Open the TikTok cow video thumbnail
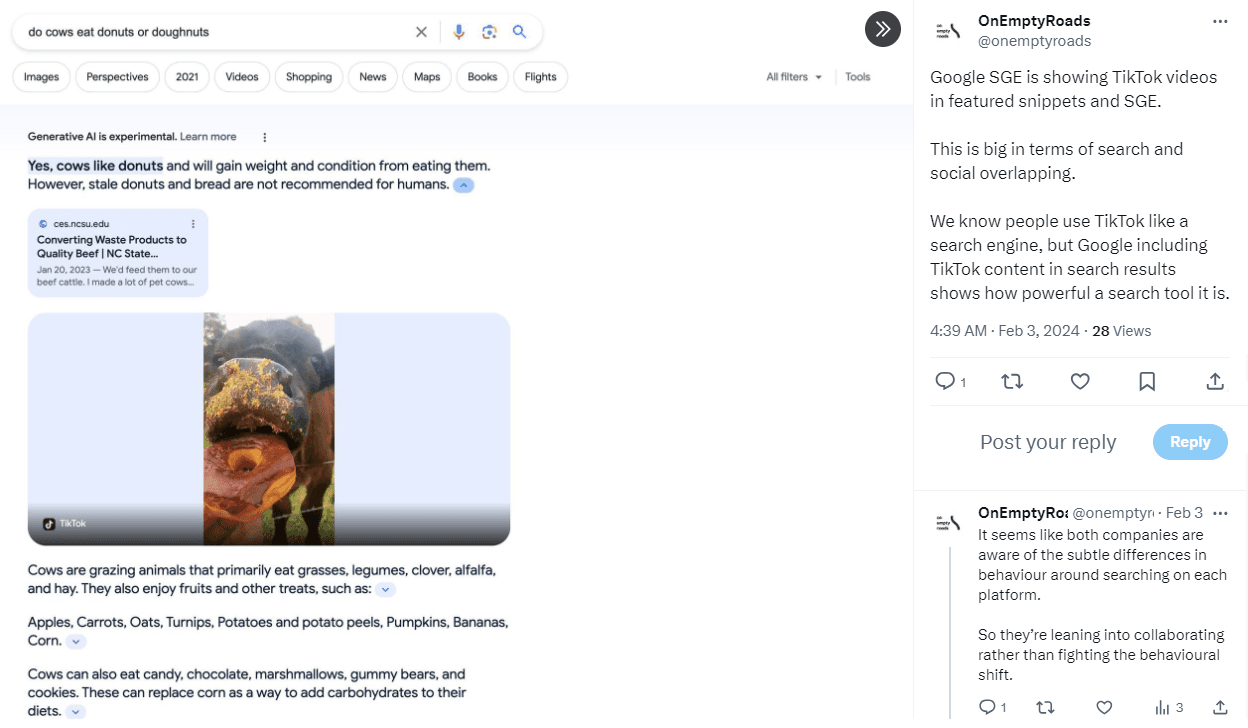The width and height of the screenshot is (1248, 728). point(269,429)
